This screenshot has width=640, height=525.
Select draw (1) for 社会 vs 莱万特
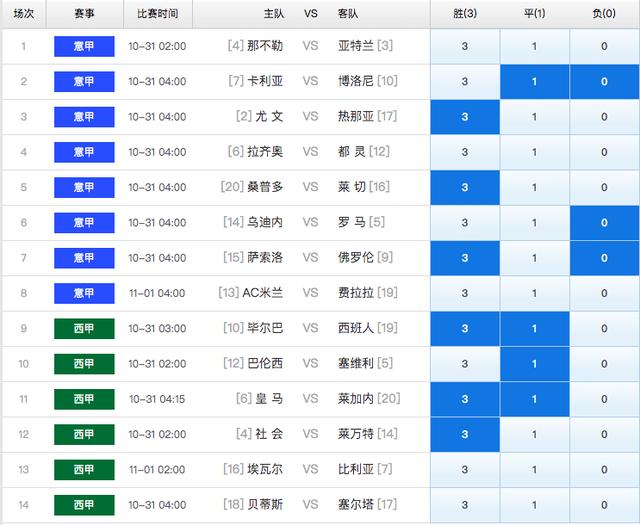coord(535,435)
